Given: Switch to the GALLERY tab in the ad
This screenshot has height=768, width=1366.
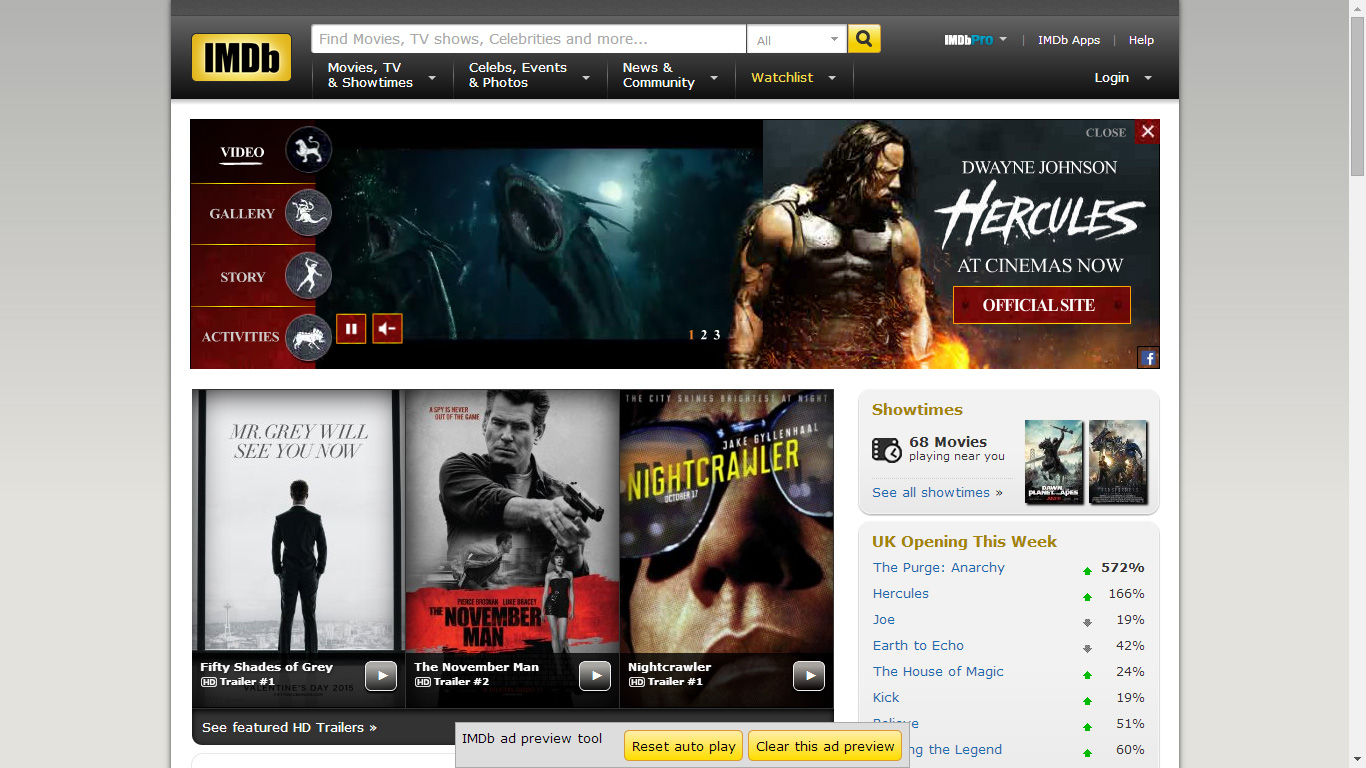Looking at the screenshot, I should 242,213.
